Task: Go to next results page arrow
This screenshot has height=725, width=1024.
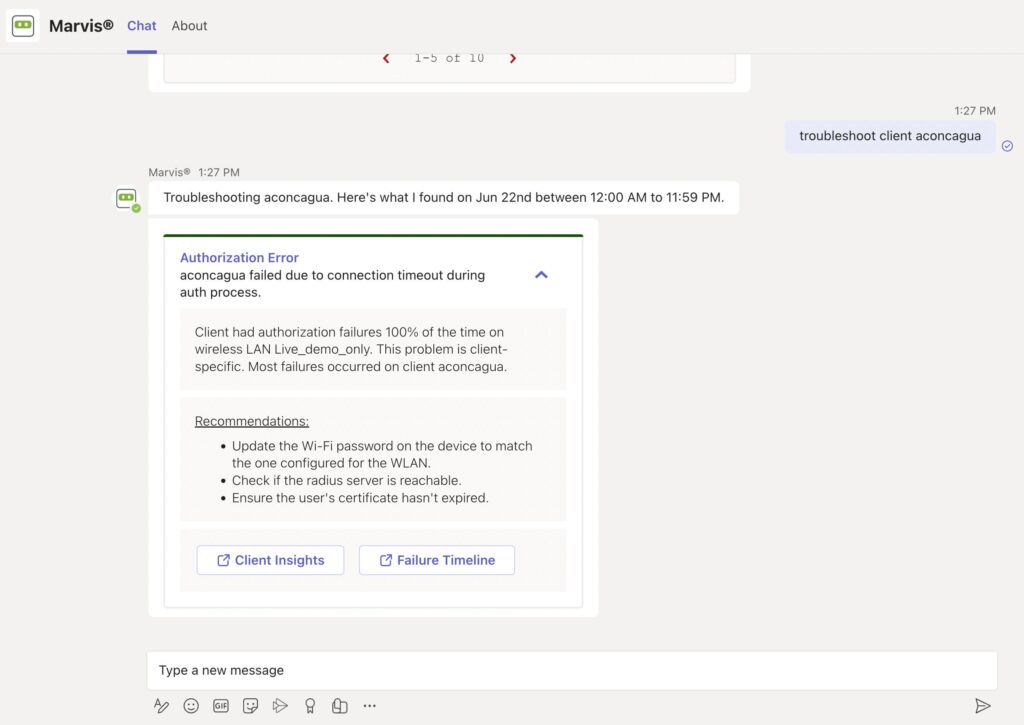Action: pos(513,59)
